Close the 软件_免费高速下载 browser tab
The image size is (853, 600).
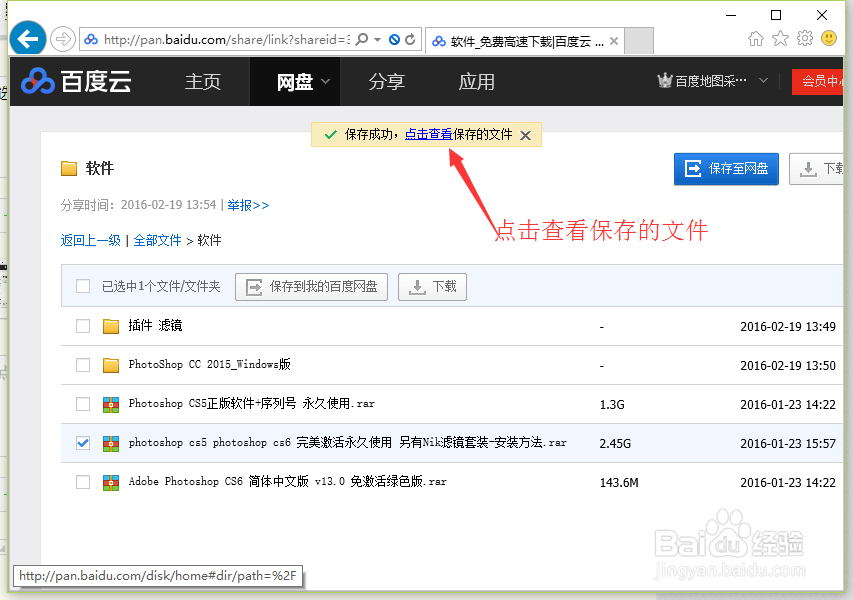pos(614,41)
